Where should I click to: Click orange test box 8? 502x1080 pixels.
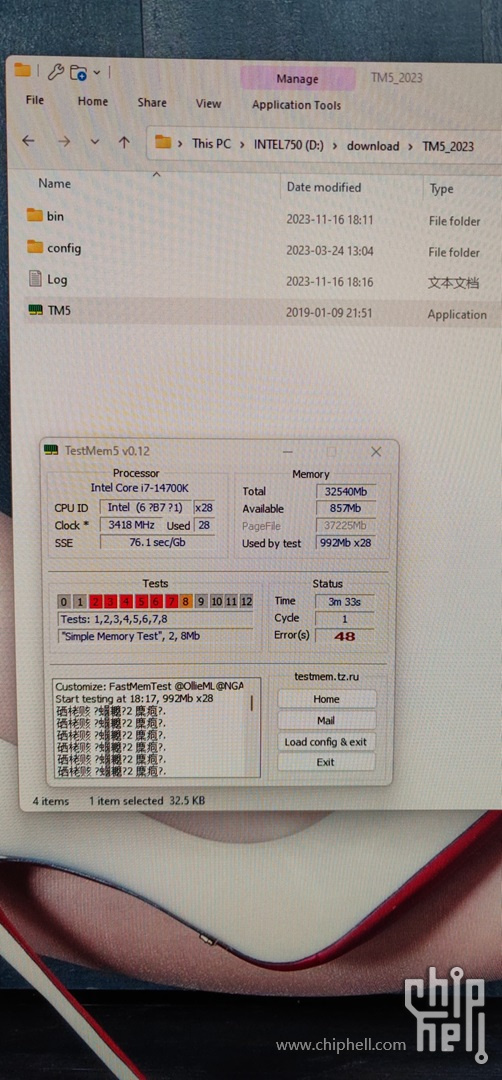click(x=186, y=601)
